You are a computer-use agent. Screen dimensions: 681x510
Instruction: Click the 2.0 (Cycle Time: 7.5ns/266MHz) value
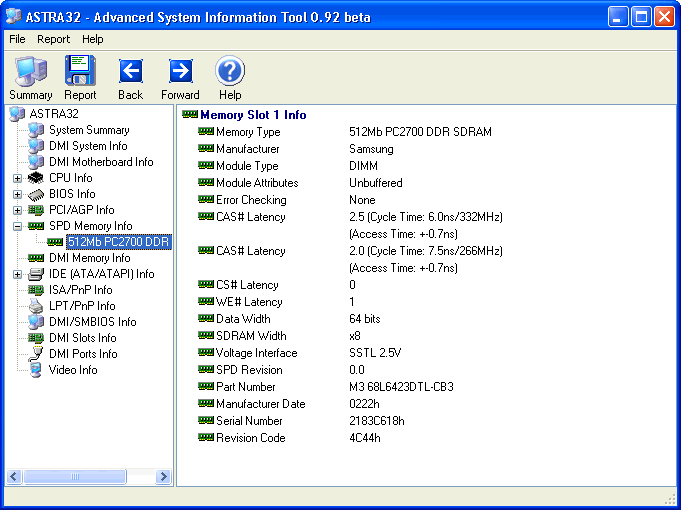[426, 251]
